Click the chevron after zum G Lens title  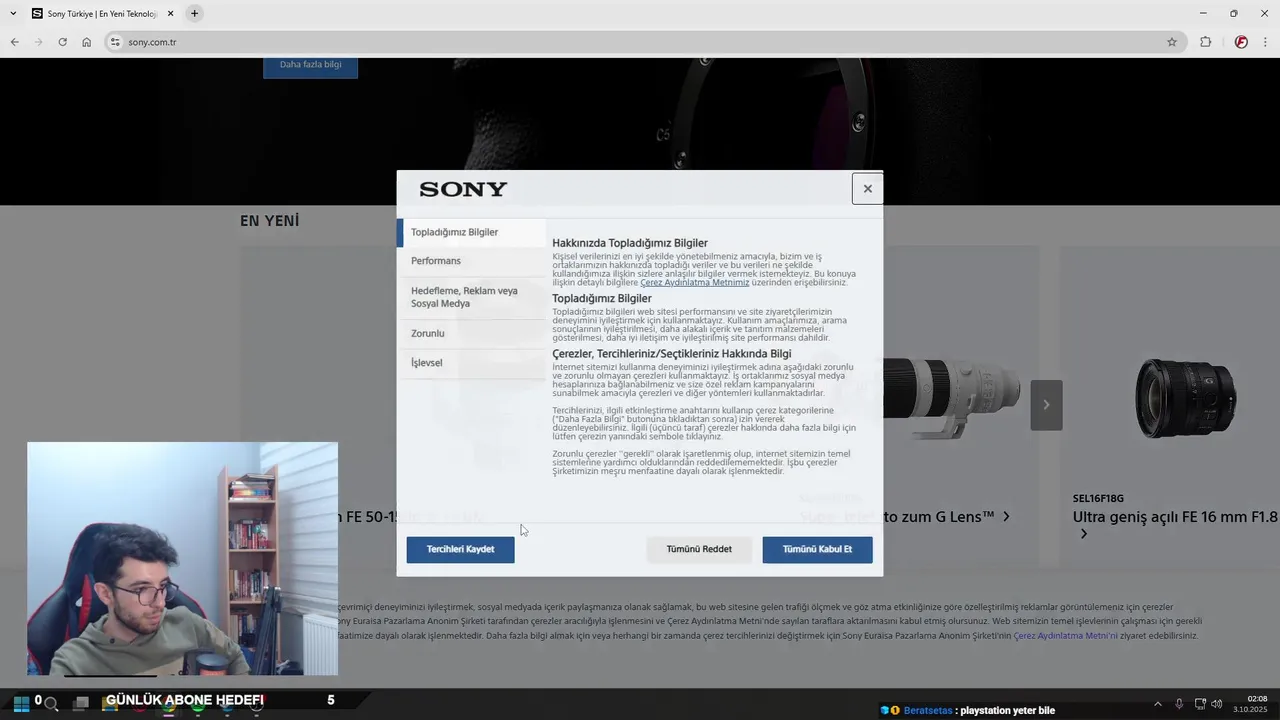click(x=1006, y=517)
